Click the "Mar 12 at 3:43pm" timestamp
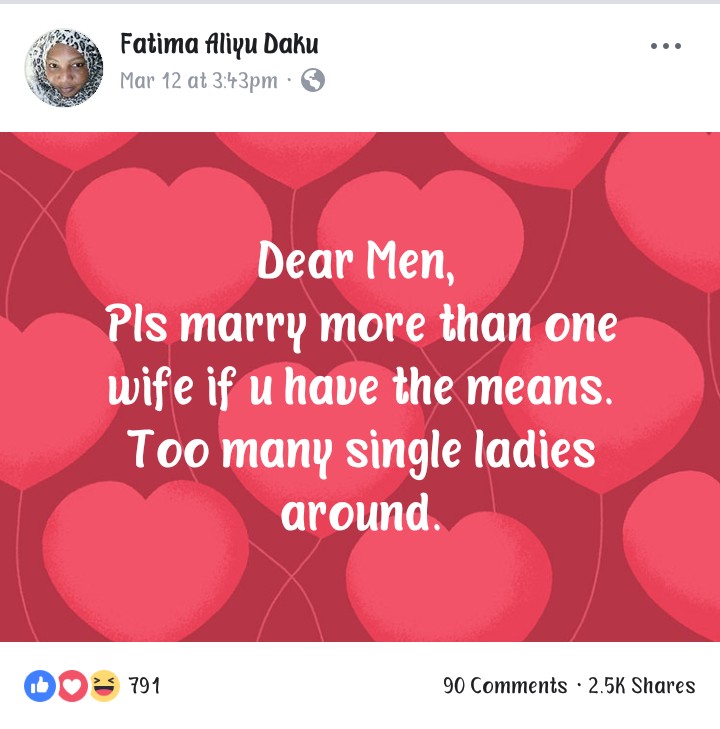720x729 pixels. pos(198,81)
